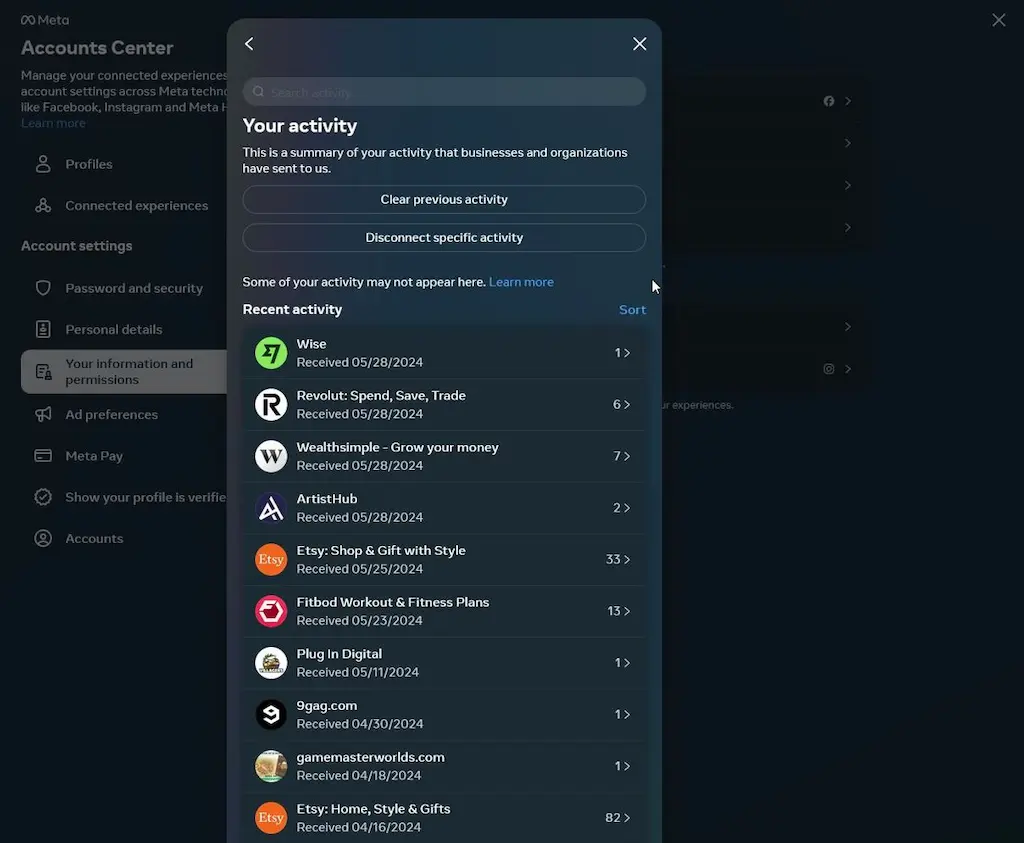Click the Wealthsimple logo icon
This screenshot has height=843, width=1024.
[x=271, y=456]
